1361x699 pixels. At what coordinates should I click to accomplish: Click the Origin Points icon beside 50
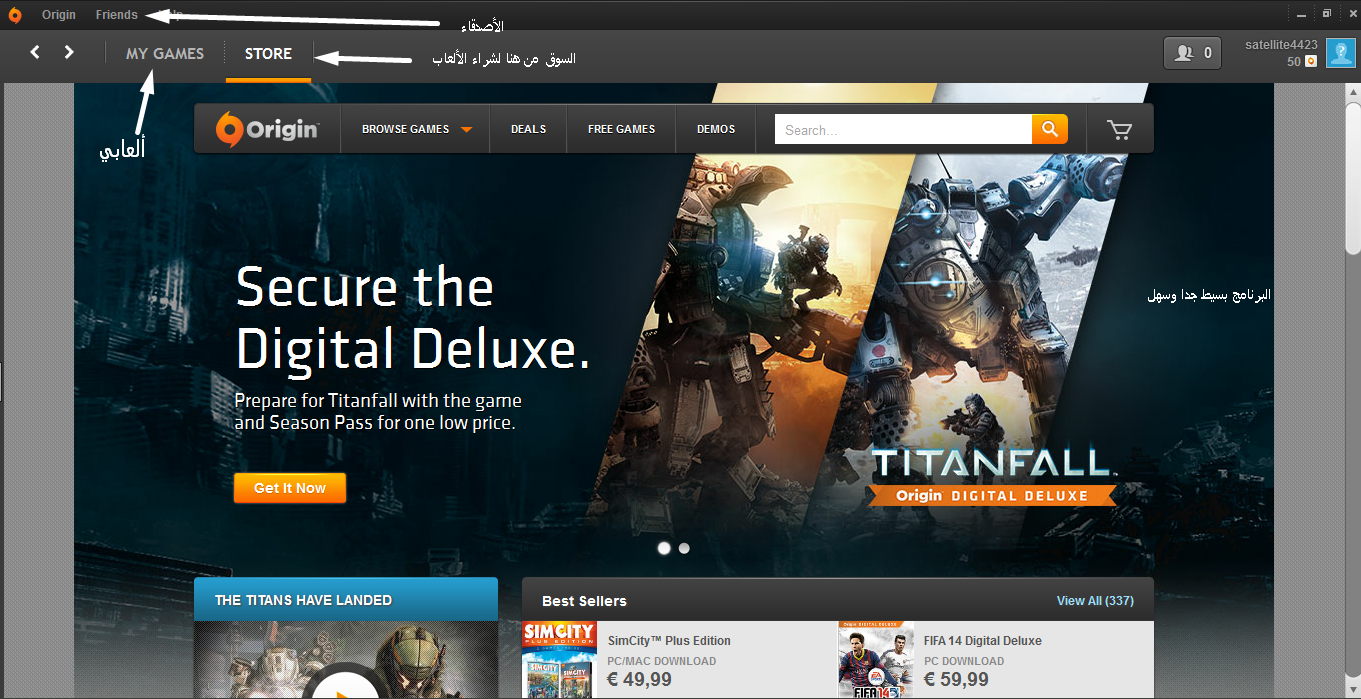click(x=1311, y=62)
